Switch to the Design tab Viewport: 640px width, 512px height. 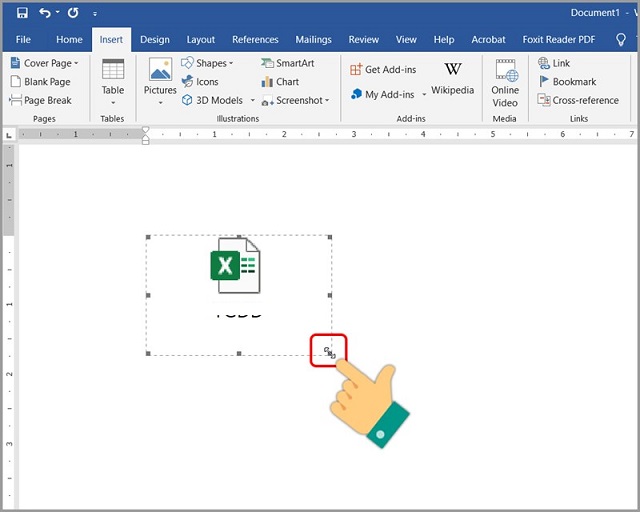(x=154, y=40)
